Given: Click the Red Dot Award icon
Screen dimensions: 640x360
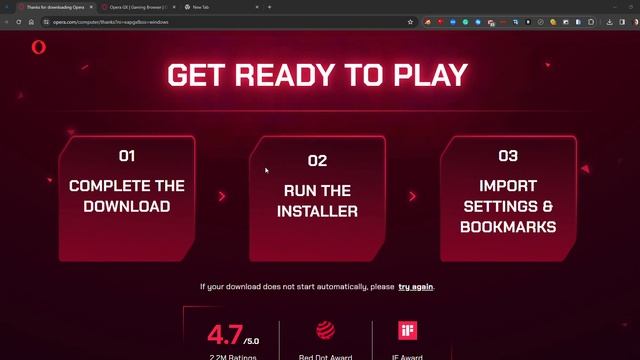Looking at the screenshot, I should (325, 330).
